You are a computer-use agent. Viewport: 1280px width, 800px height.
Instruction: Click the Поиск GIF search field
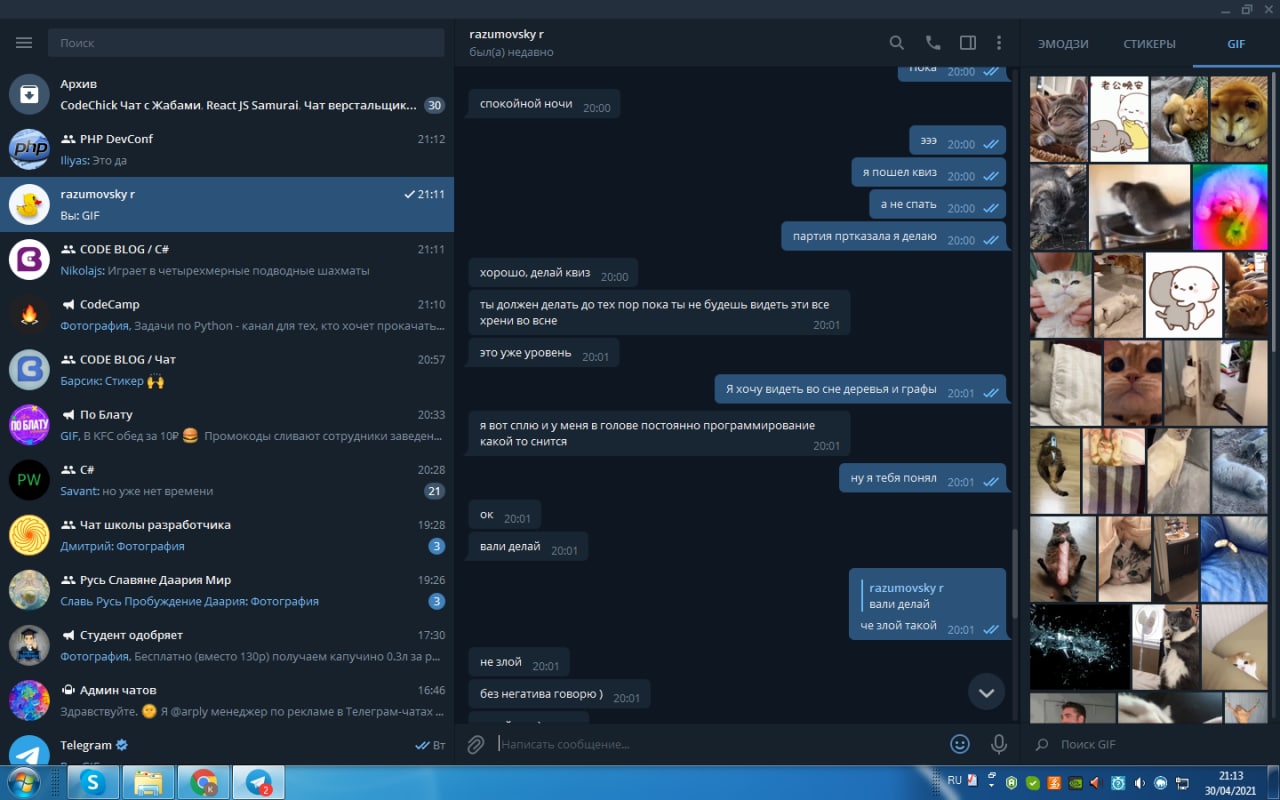pyautogui.click(x=1150, y=744)
